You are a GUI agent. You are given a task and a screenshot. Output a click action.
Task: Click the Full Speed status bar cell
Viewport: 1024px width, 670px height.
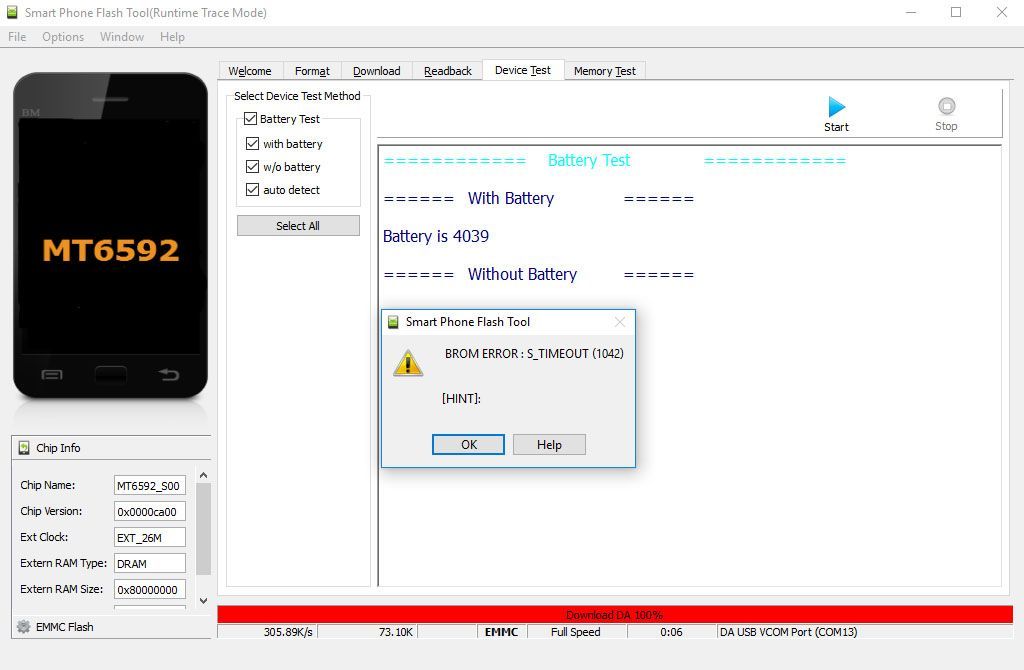coord(575,632)
